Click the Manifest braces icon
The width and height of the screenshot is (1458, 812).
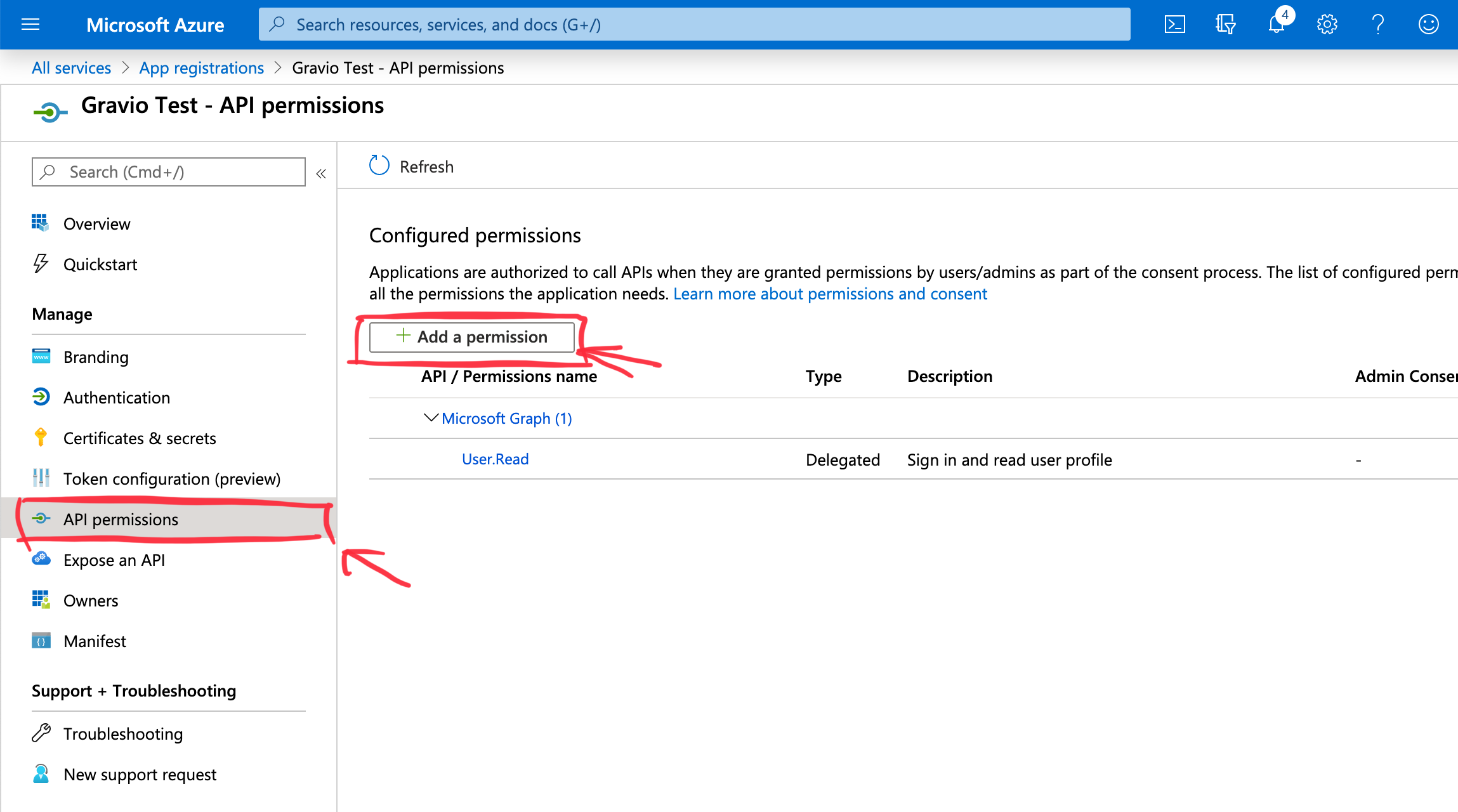(x=41, y=640)
